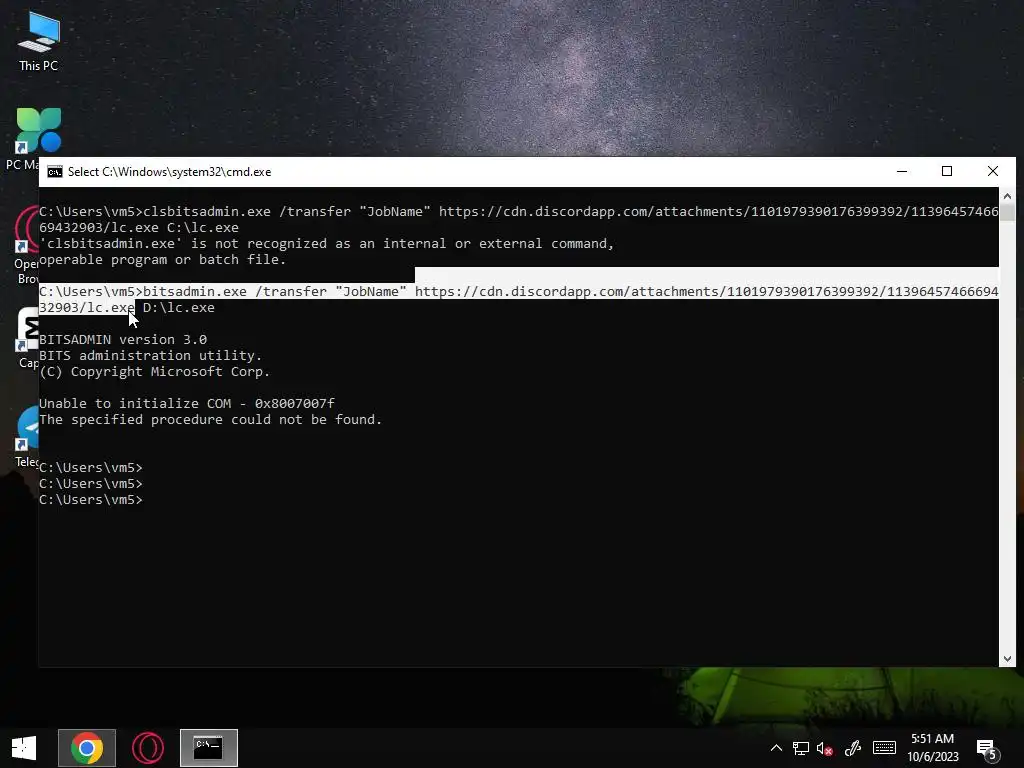Click the console scrollbar thumb
The image size is (1024, 768).
pos(1007,213)
